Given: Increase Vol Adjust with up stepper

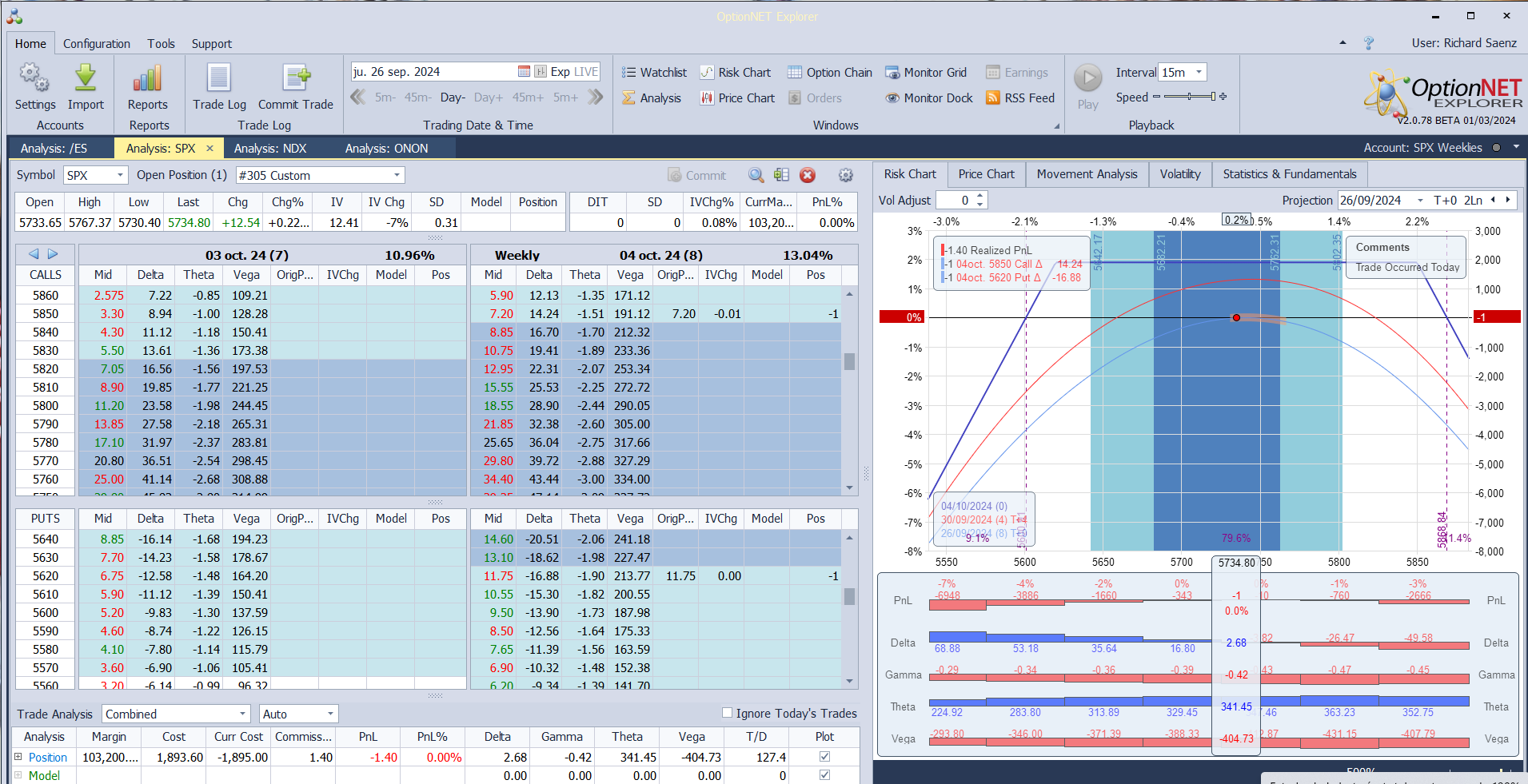Looking at the screenshot, I should point(981,196).
